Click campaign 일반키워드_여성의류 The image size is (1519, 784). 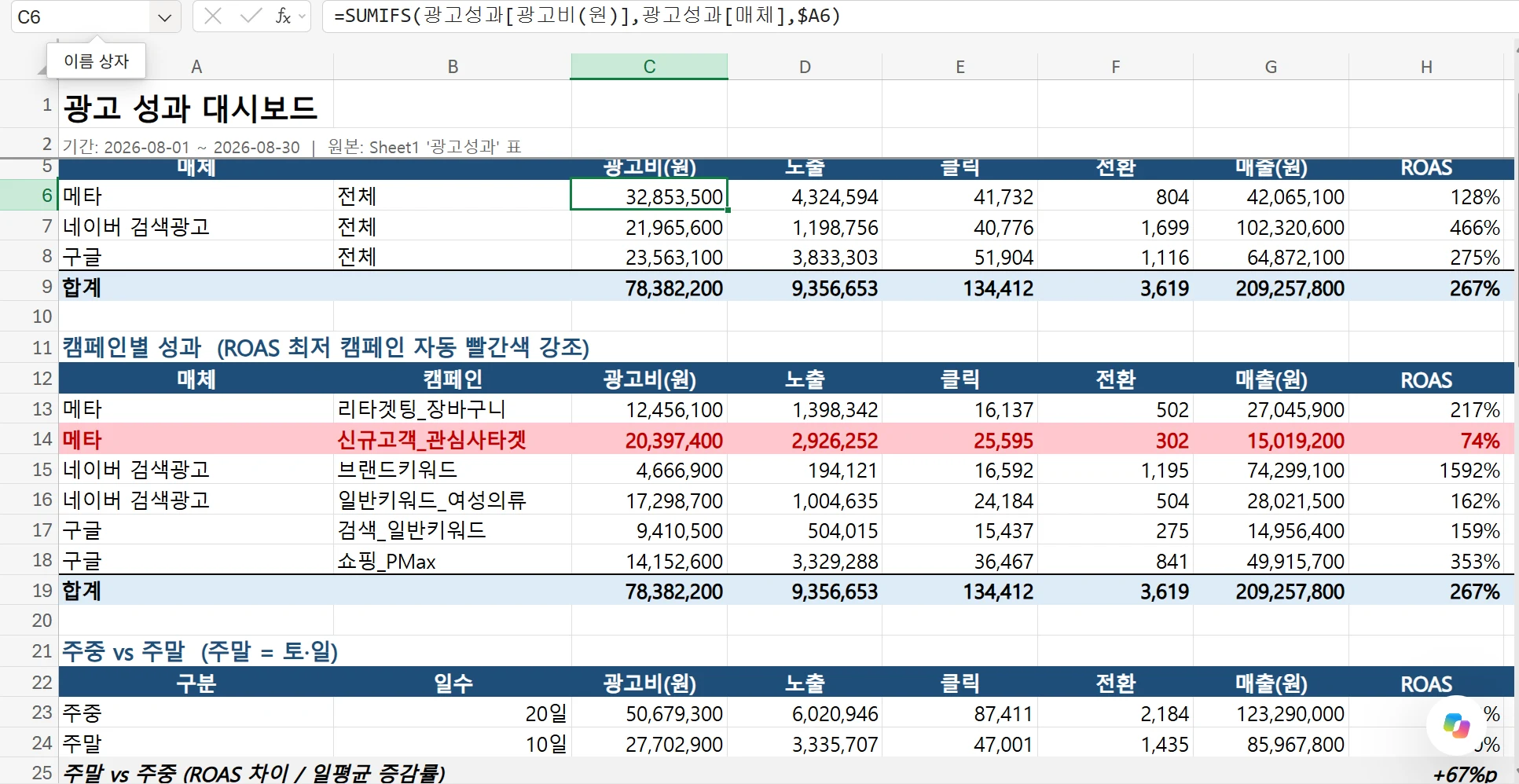(x=453, y=500)
